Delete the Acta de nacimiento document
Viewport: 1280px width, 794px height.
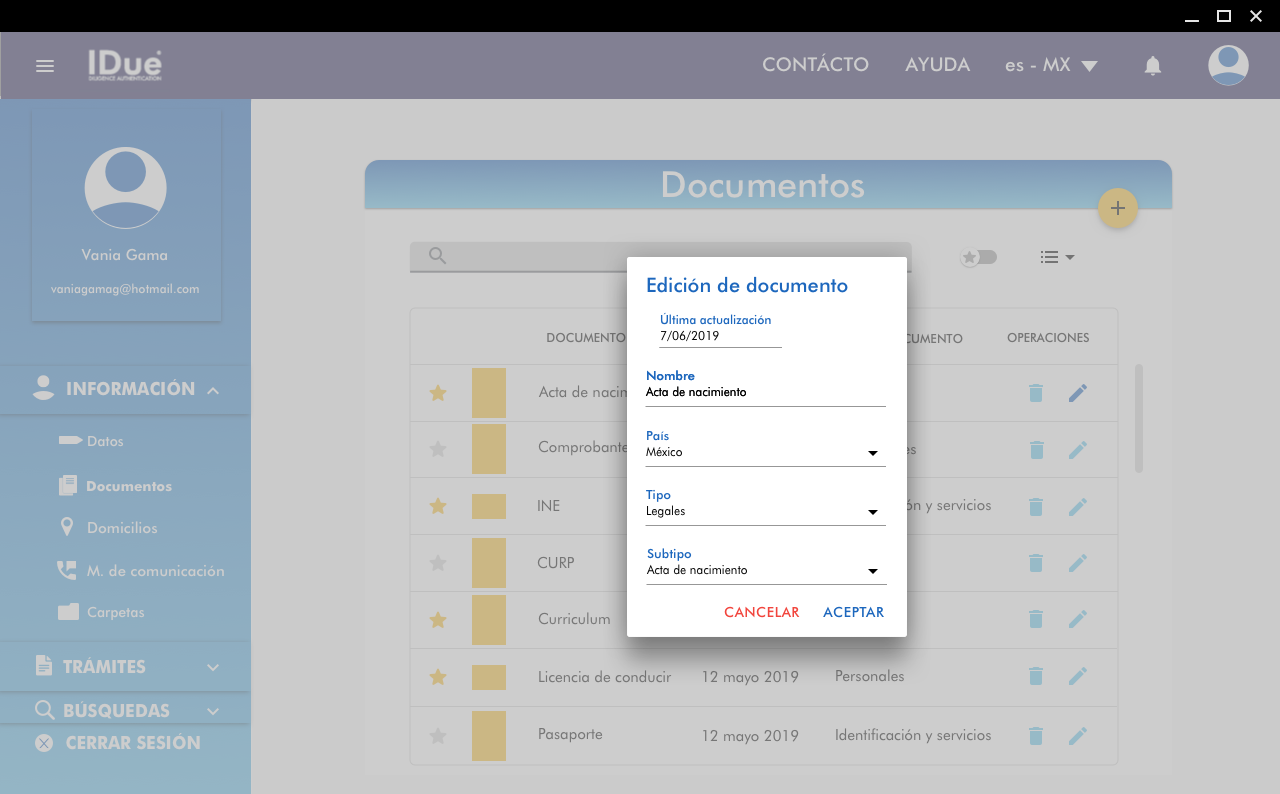click(x=1036, y=393)
